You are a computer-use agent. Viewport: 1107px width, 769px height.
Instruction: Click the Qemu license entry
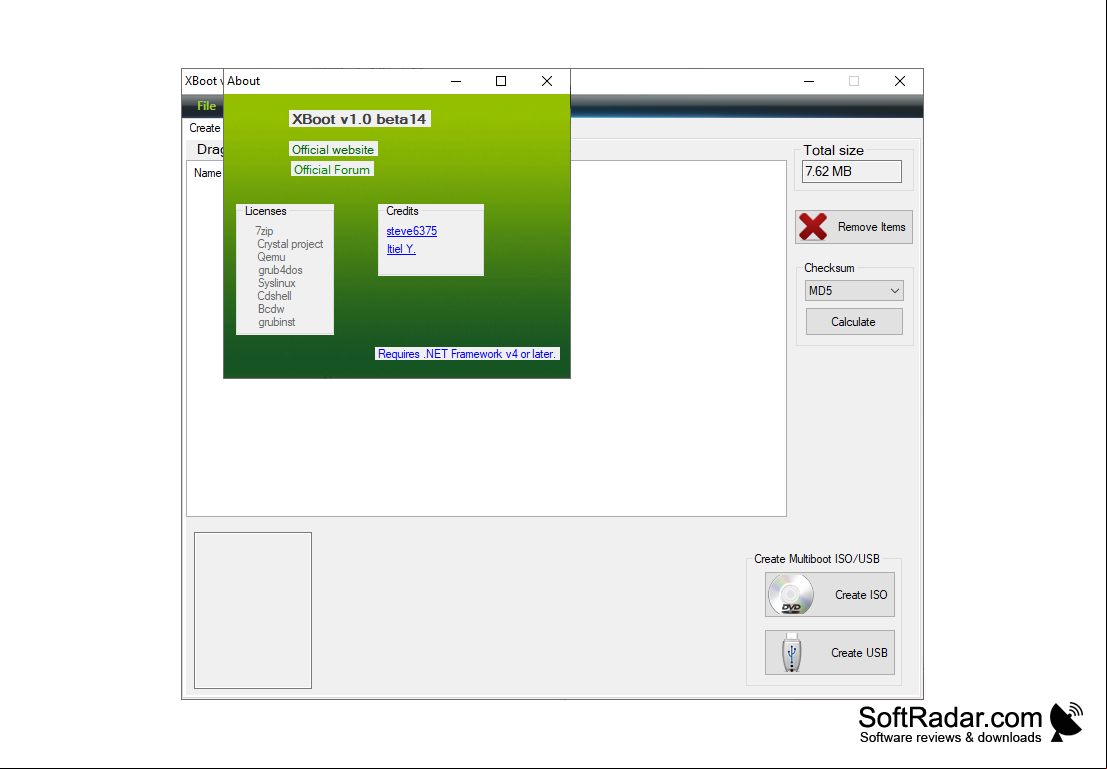[271, 257]
